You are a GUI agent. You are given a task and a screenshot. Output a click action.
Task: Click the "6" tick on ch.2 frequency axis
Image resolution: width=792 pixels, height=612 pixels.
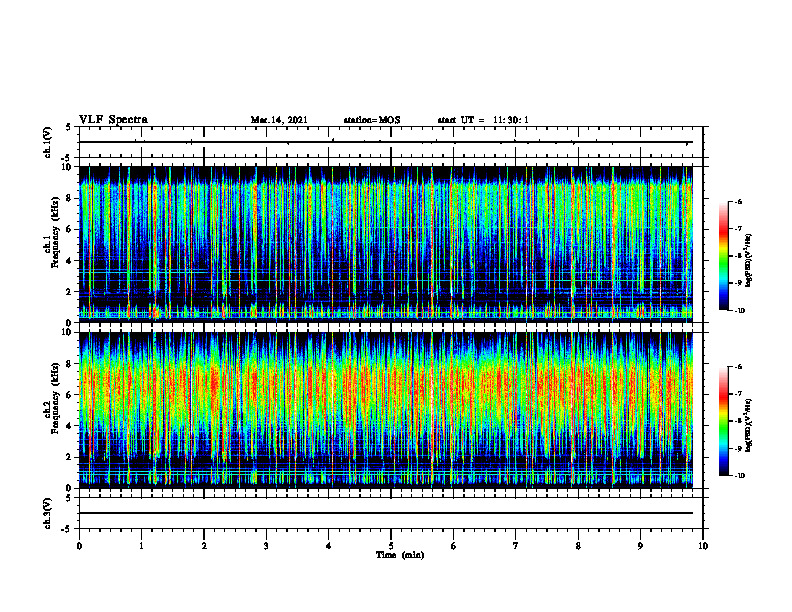coord(70,395)
